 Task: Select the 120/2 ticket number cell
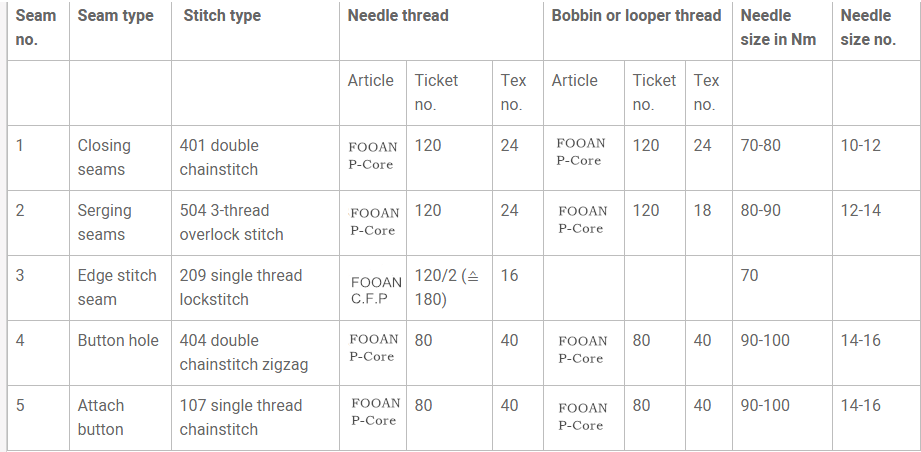coord(447,288)
